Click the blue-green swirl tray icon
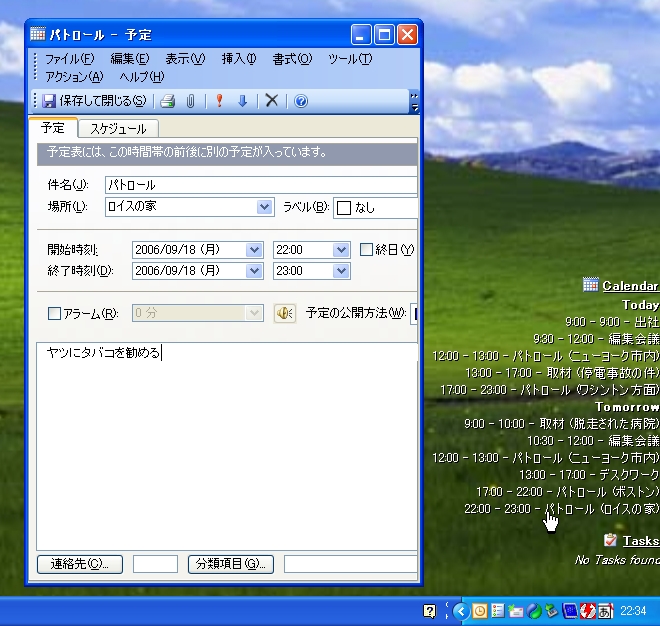Image resolution: width=660 pixels, height=626 pixels. pyautogui.click(x=534, y=611)
